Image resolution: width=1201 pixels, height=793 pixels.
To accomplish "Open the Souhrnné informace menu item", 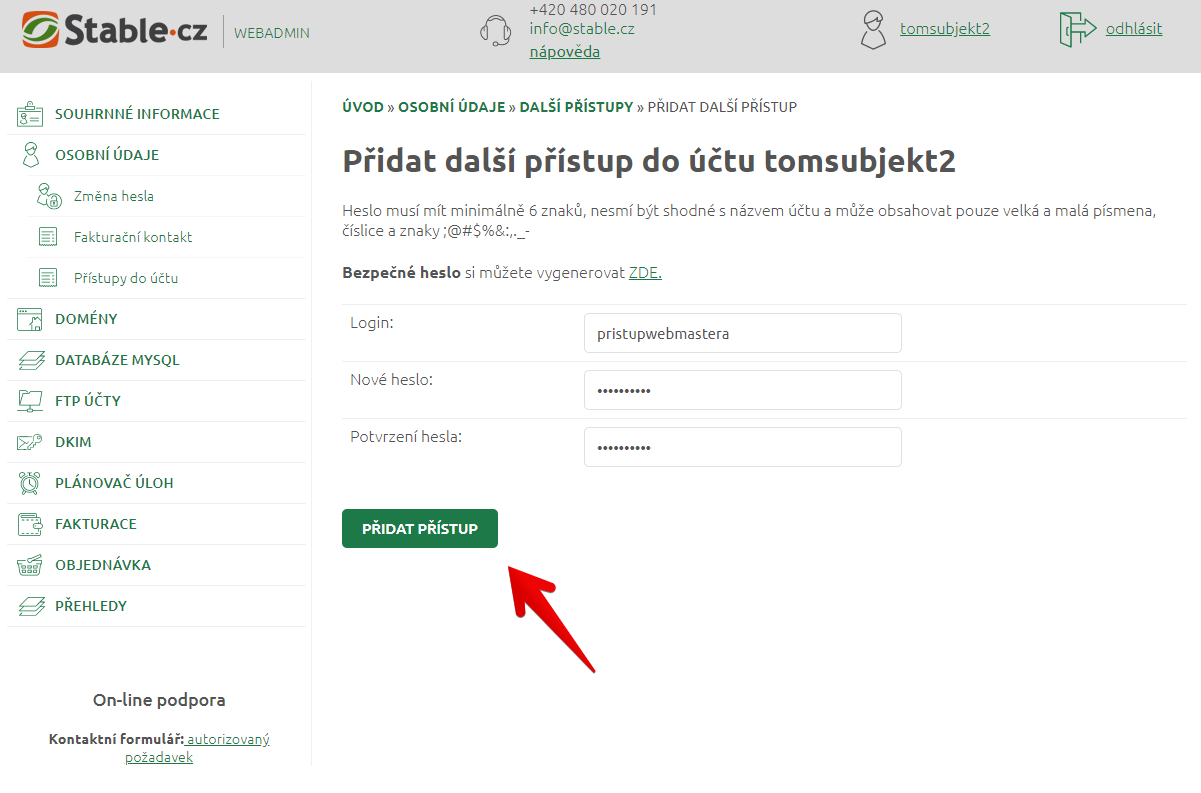I will (x=137, y=114).
